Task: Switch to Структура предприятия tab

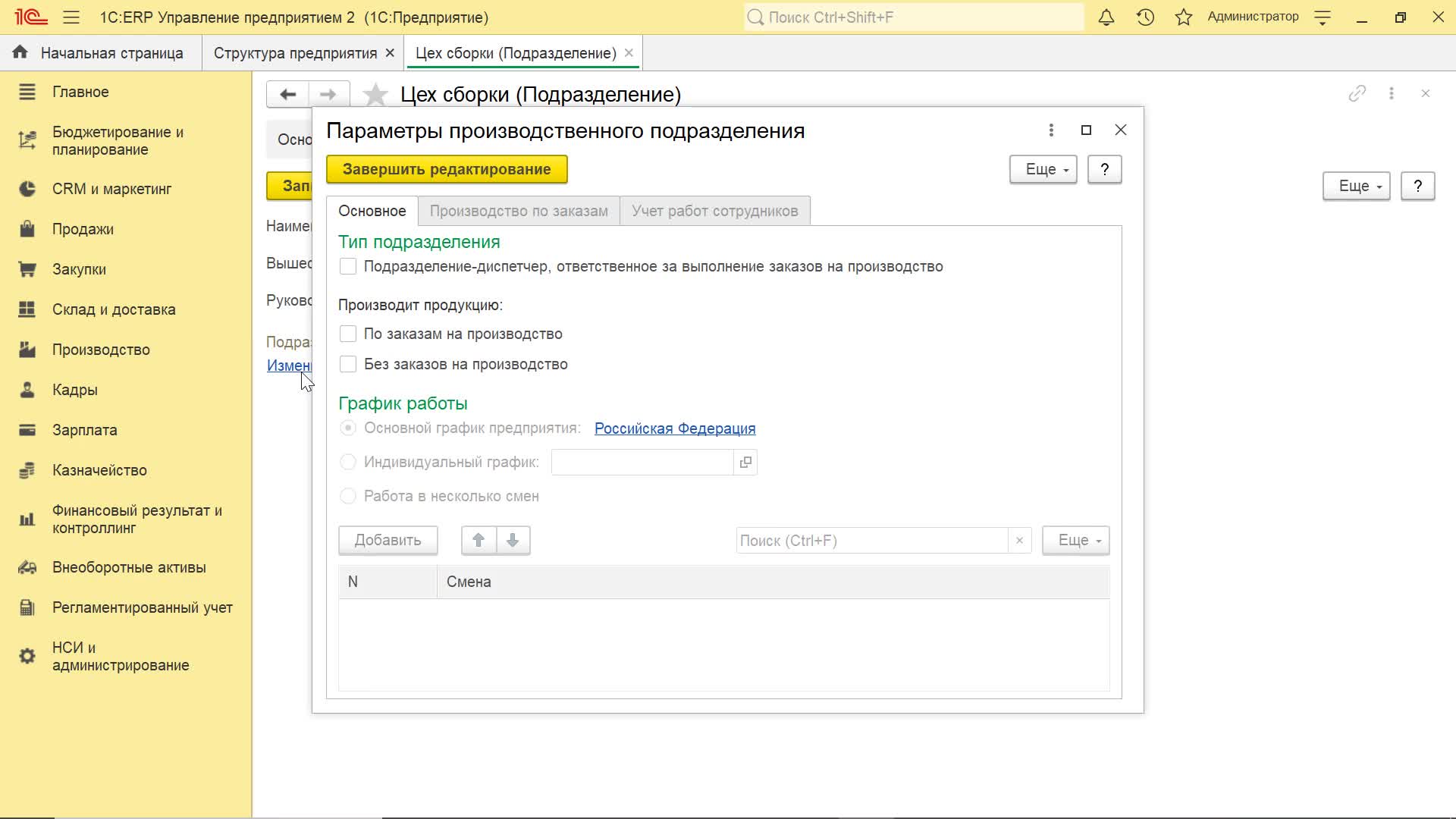Action: (295, 53)
